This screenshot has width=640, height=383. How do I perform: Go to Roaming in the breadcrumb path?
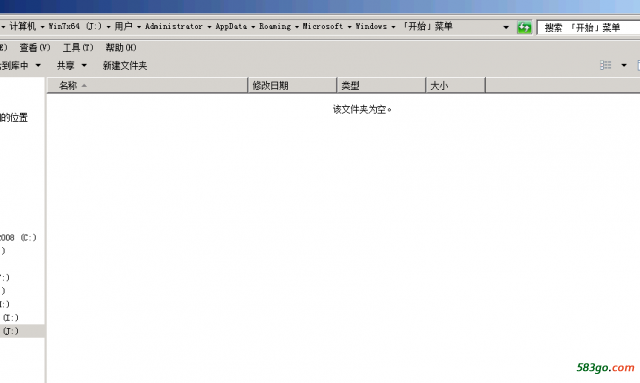coord(275,27)
